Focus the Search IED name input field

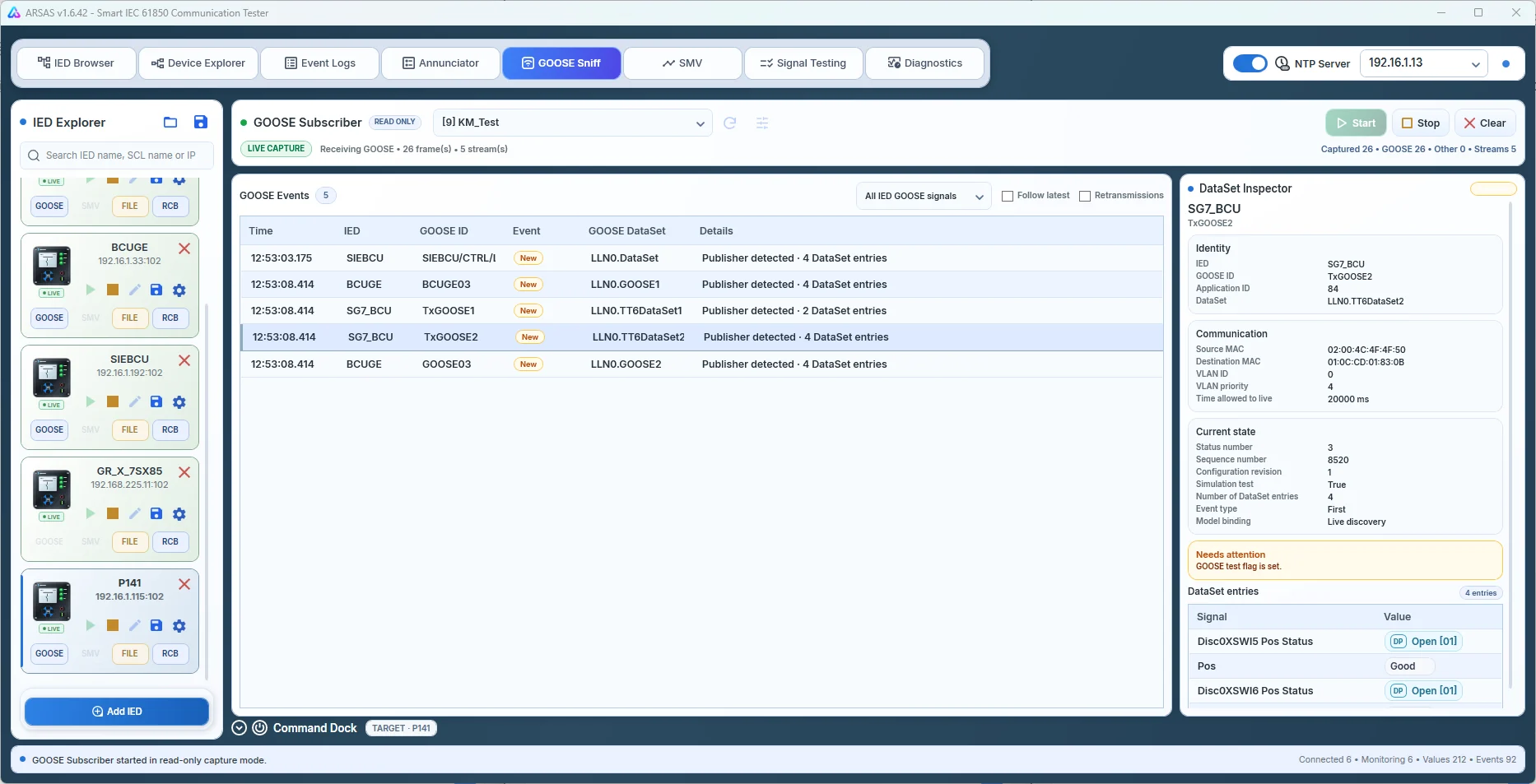point(117,155)
